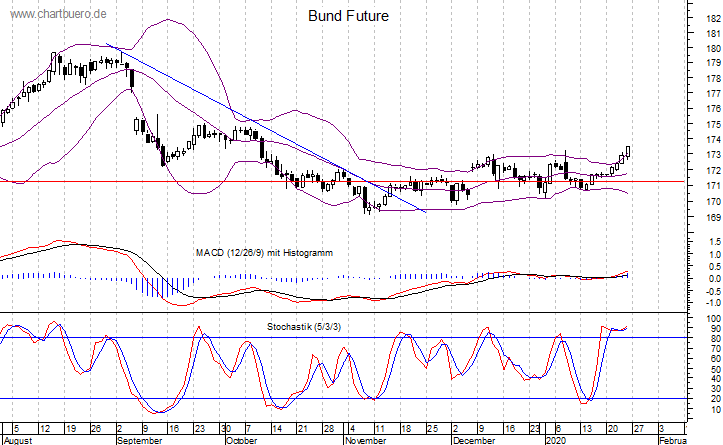This screenshot has width=723, height=445.
Task: Click the date label 27 after January 20
Action: tap(639, 429)
